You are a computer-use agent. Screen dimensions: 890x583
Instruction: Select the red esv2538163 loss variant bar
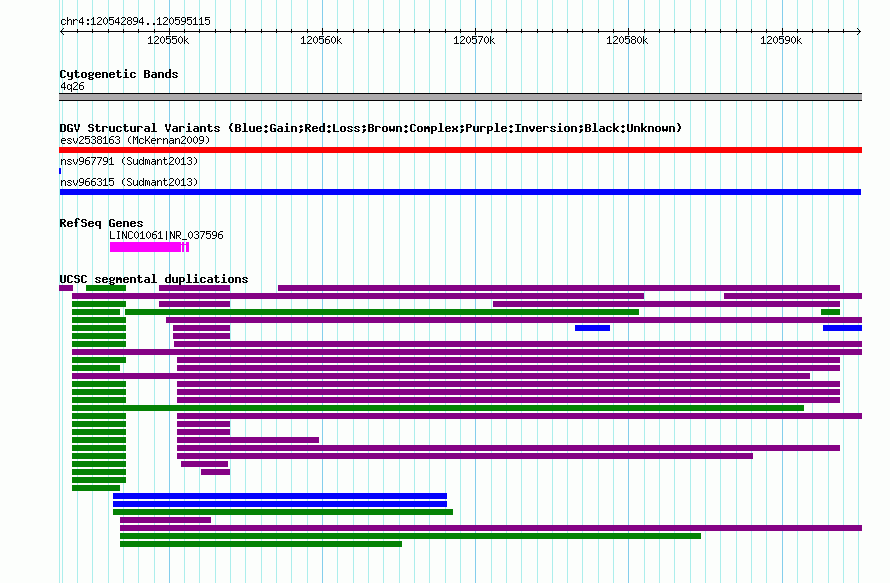click(460, 150)
